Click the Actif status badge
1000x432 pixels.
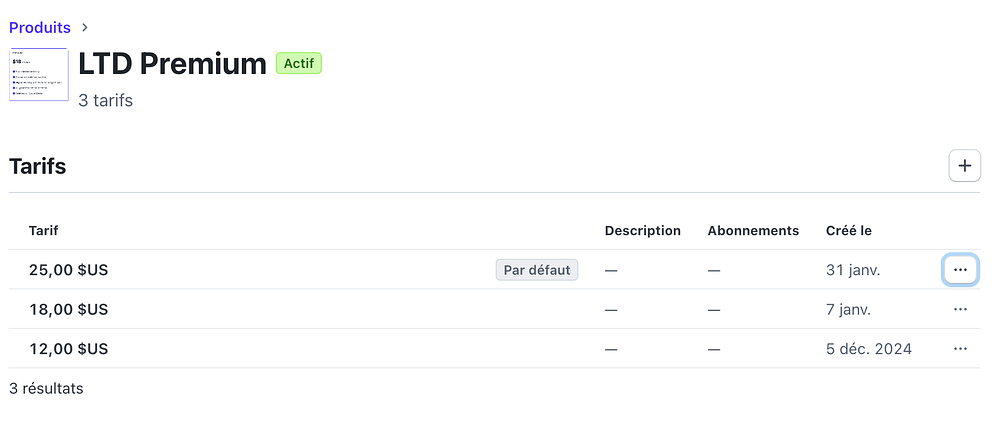[x=298, y=64]
